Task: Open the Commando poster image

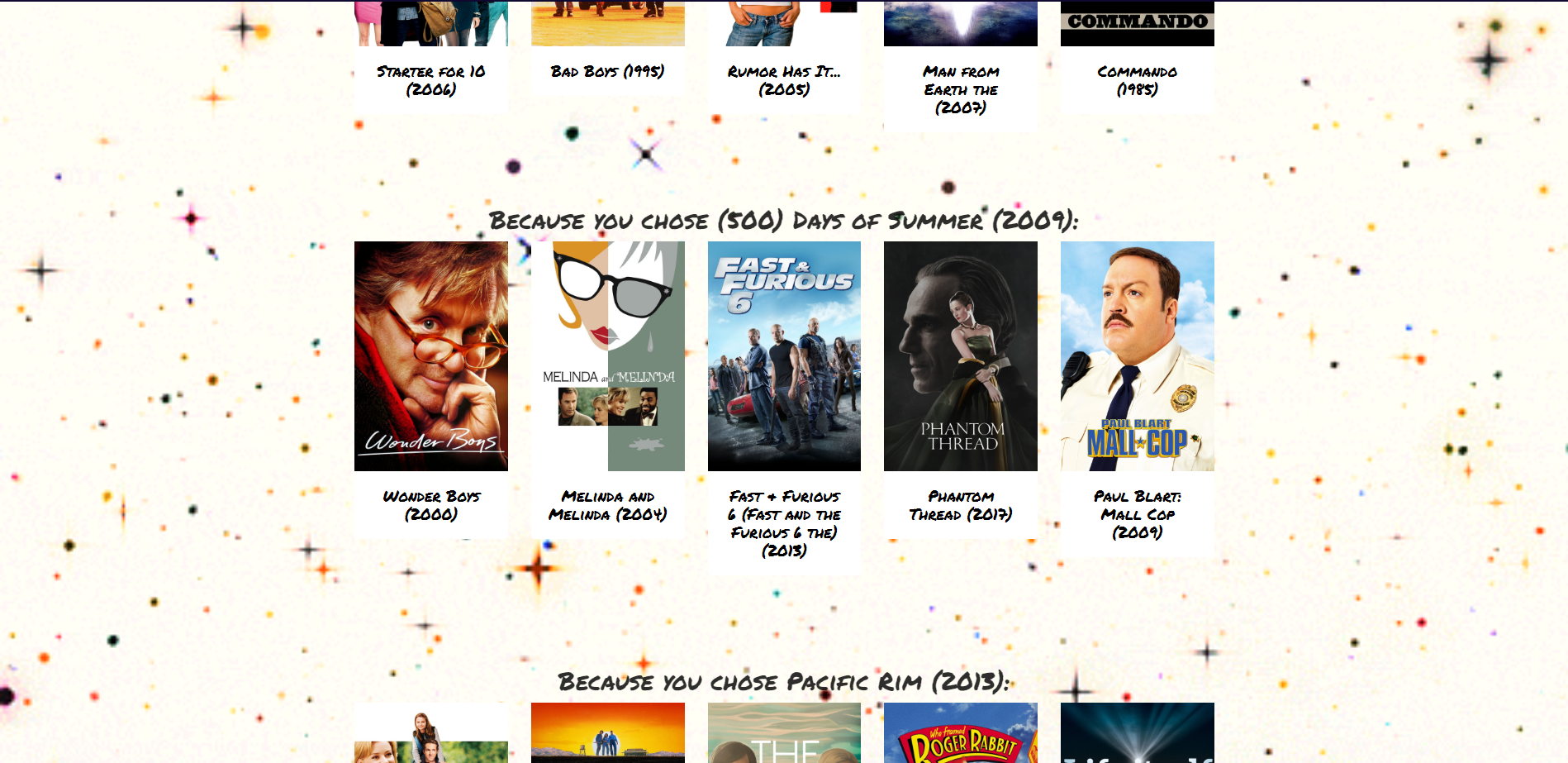Action: point(1138,23)
